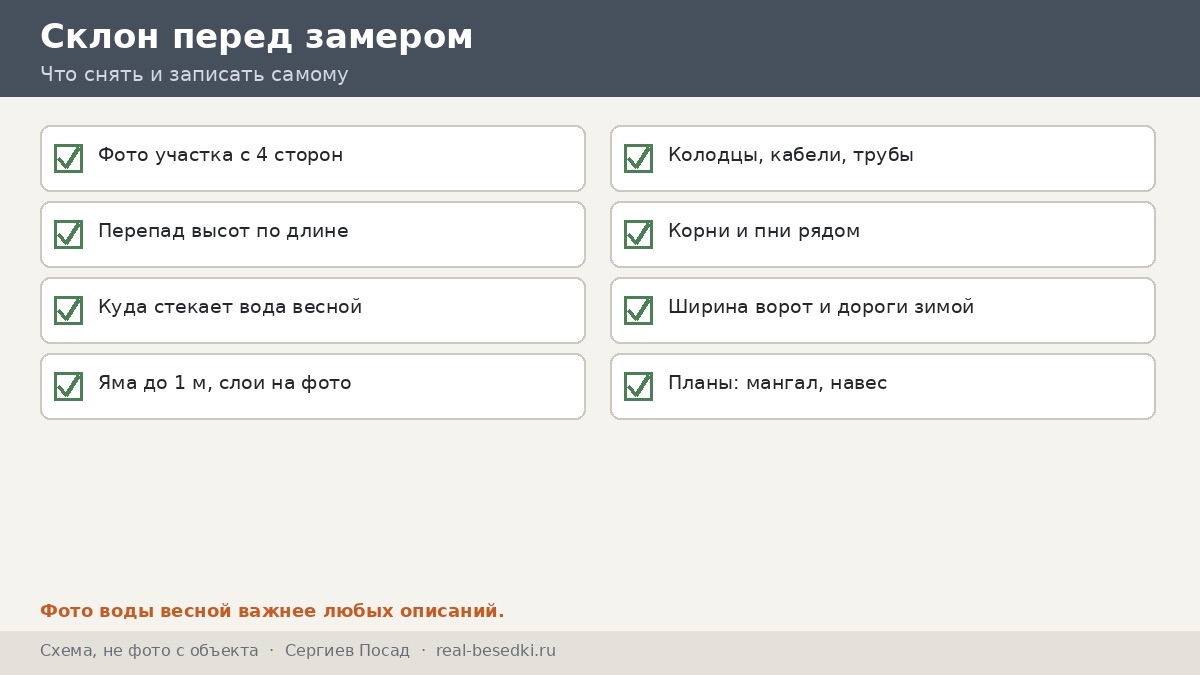Click the orange note 'Фото воды весной важнее любых описаний.'
Viewport: 1200px width, 675px height.
[x=272, y=611]
